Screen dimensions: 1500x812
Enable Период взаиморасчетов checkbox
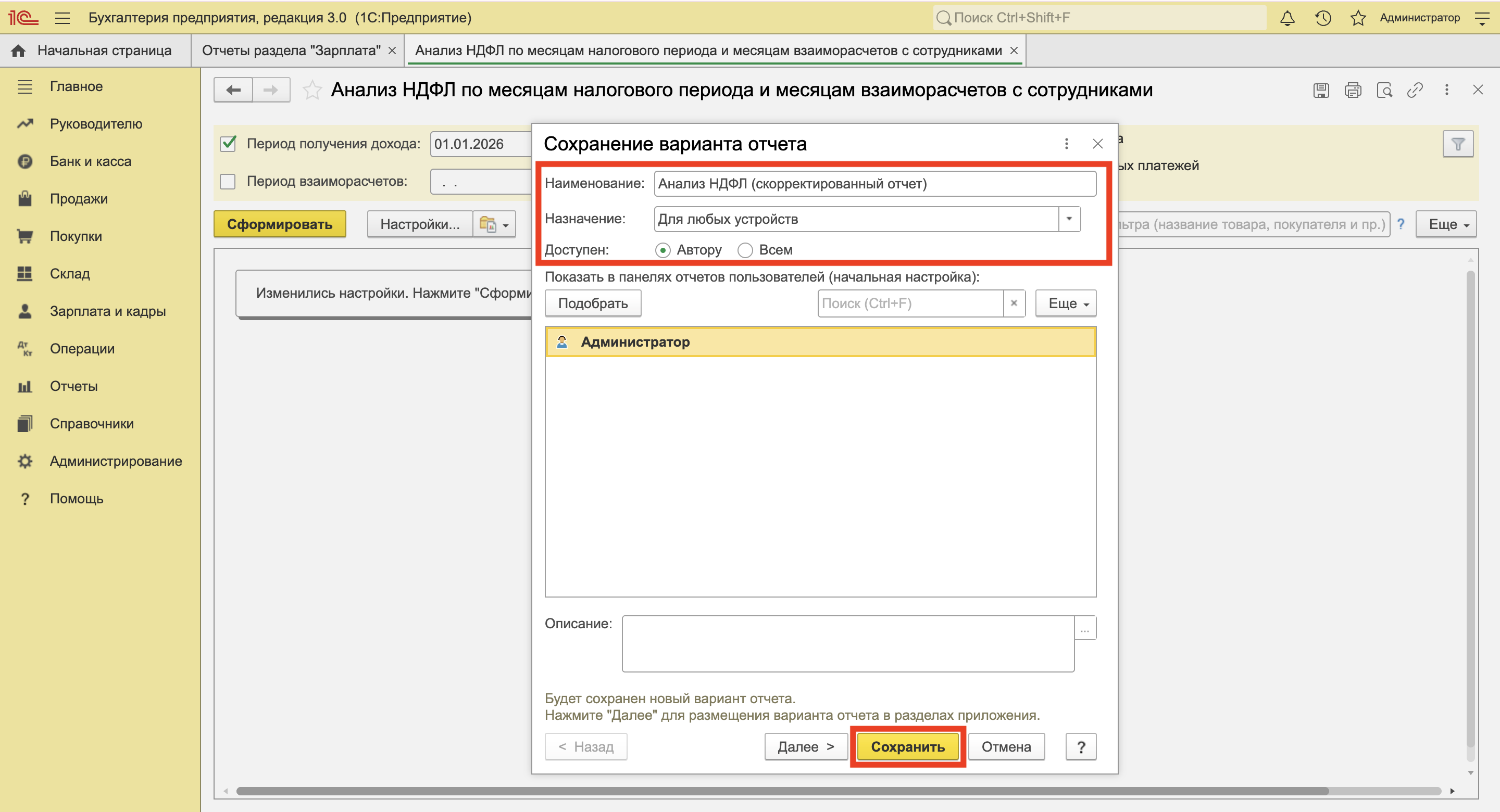pos(228,182)
